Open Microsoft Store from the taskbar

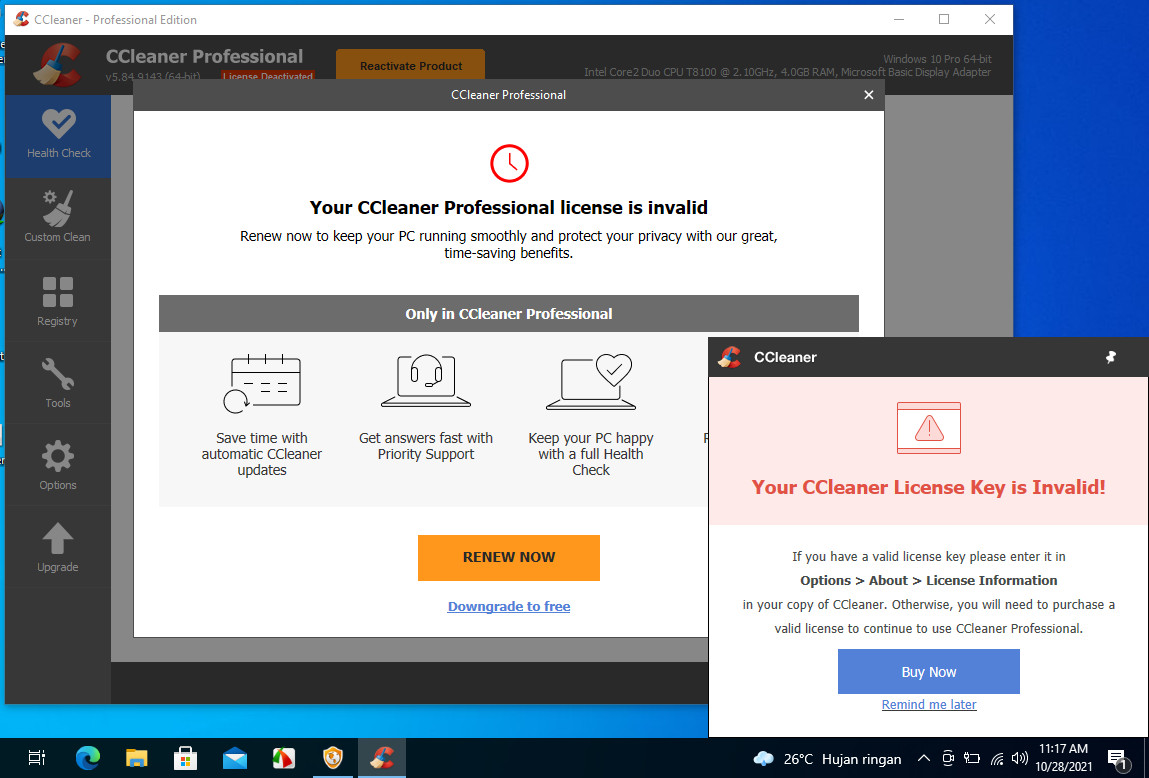[x=185, y=757]
